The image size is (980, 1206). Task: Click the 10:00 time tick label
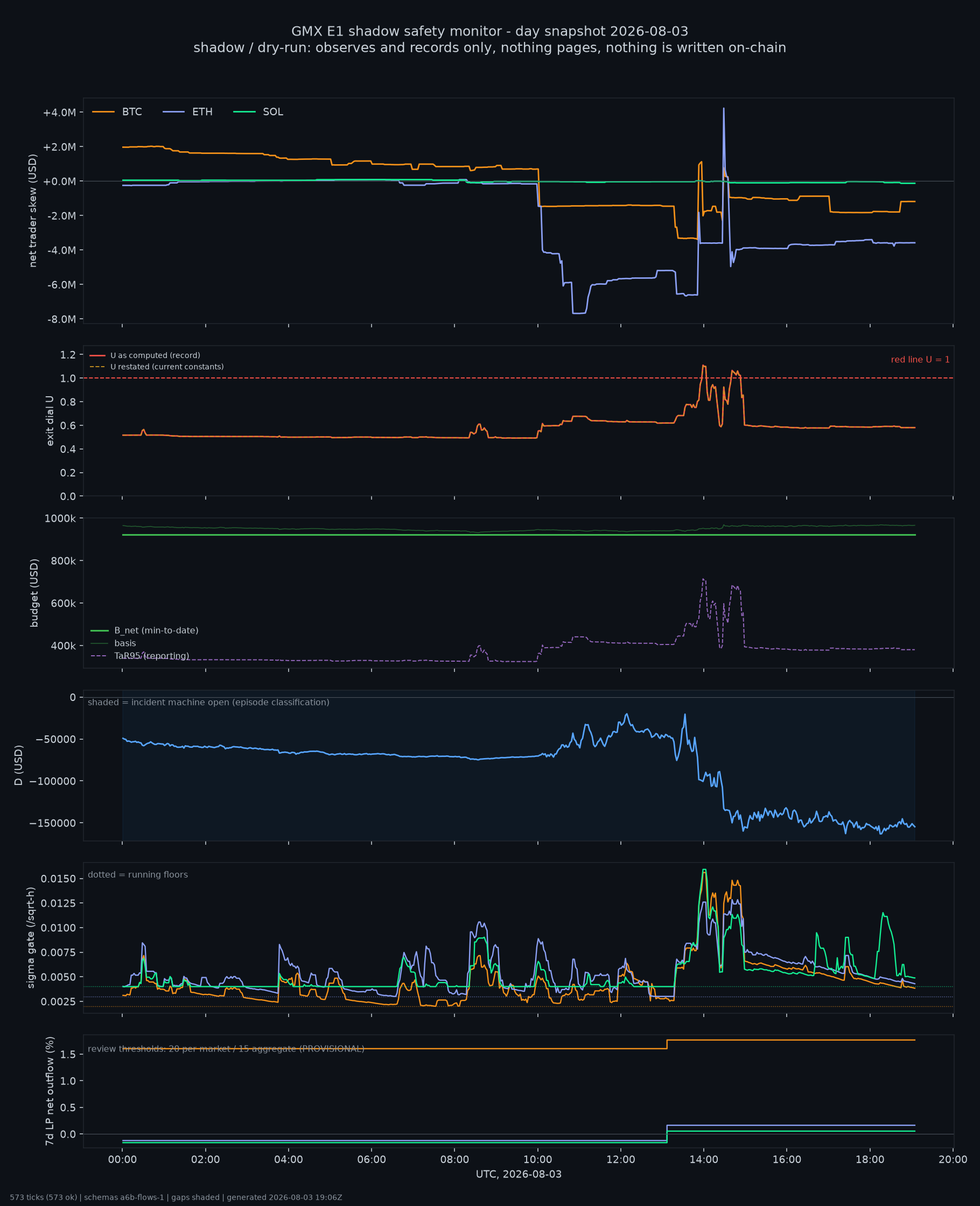point(537,1160)
